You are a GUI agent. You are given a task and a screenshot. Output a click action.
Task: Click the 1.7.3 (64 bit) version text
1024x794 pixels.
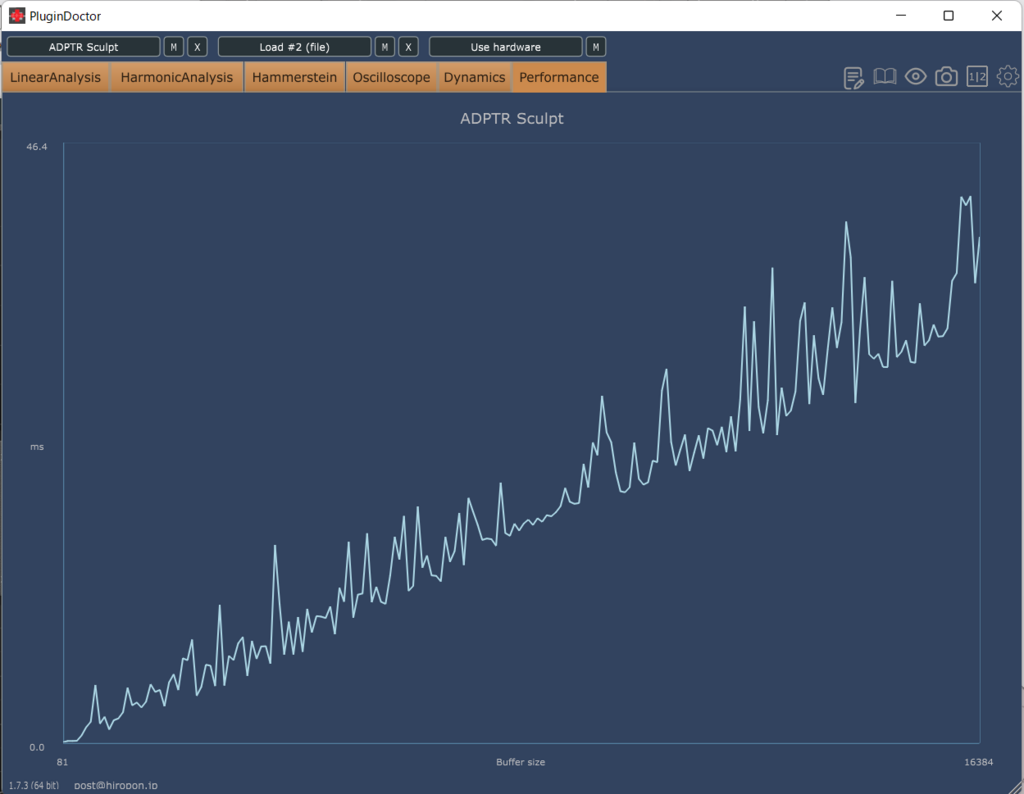click(33, 786)
